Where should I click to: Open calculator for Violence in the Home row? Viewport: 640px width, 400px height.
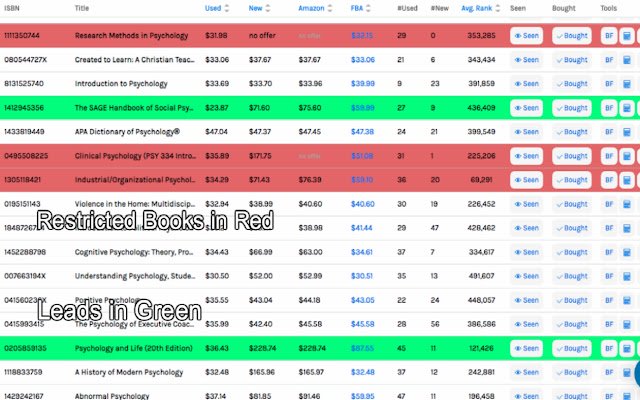pyautogui.click(x=627, y=204)
